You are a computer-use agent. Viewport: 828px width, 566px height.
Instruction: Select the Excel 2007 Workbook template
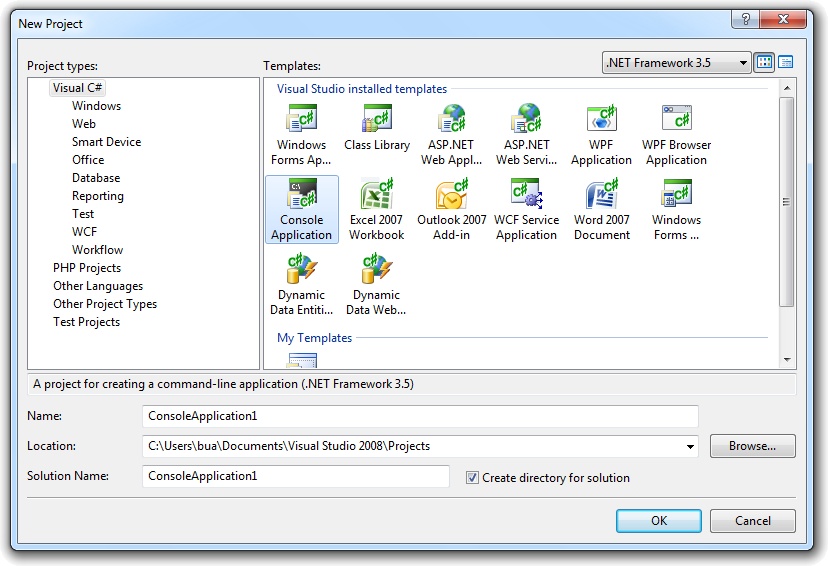tap(377, 210)
